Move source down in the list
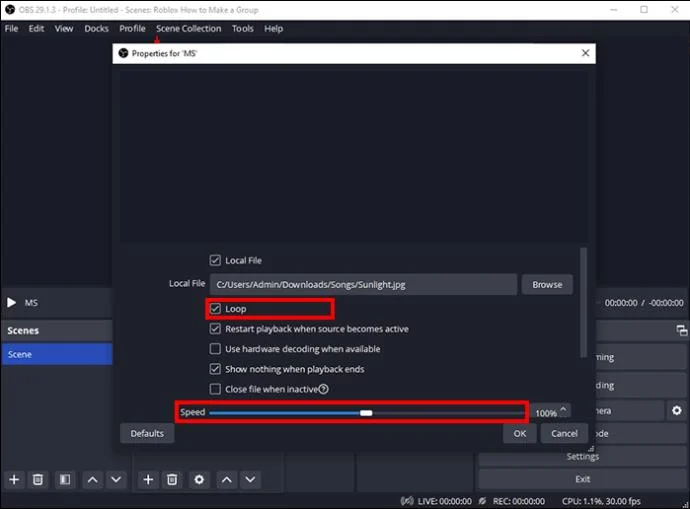 [x=250, y=480]
